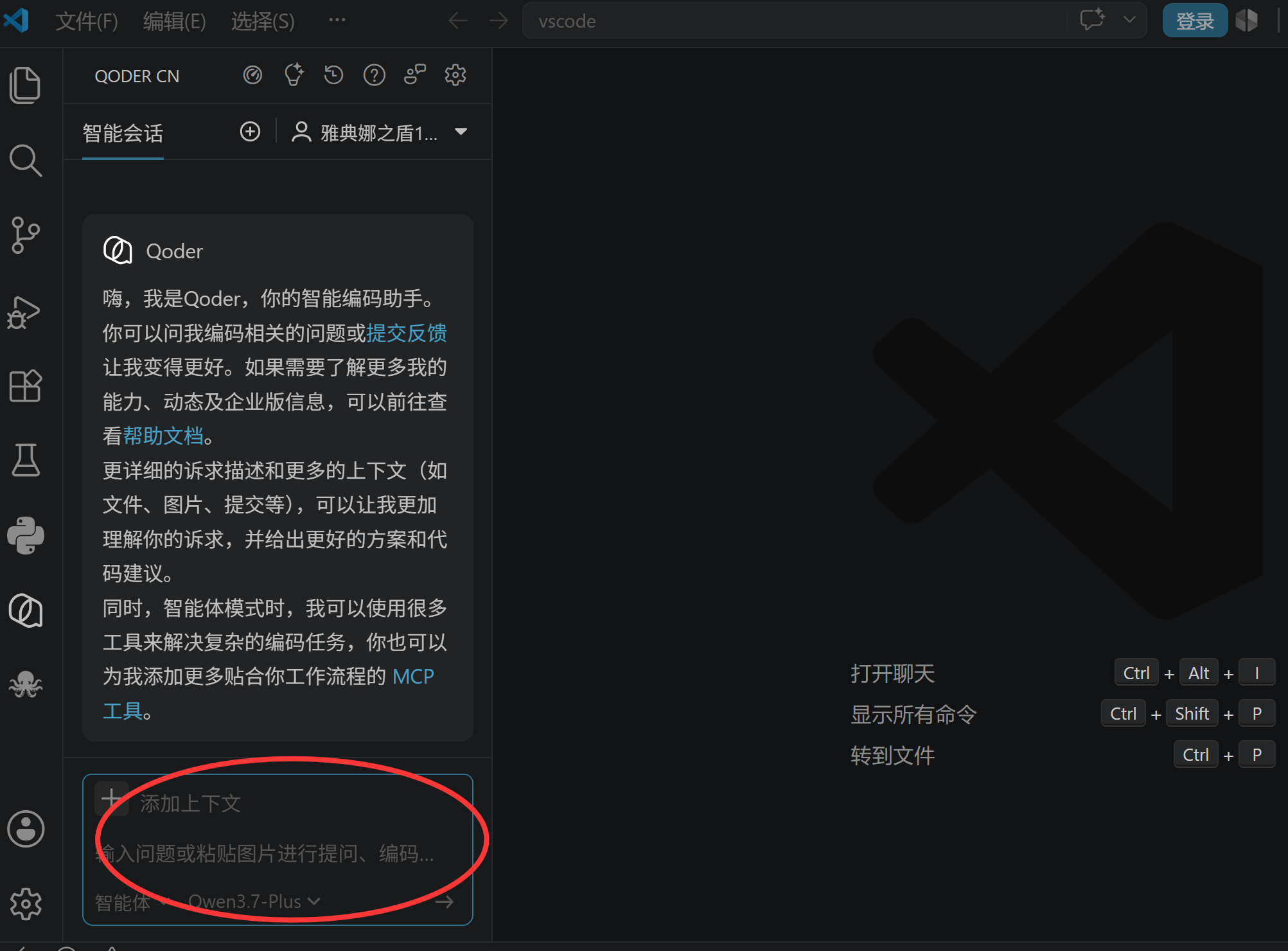1288x951 pixels.
Task: Open the Search view in activity bar
Action: (x=26, y=161)
